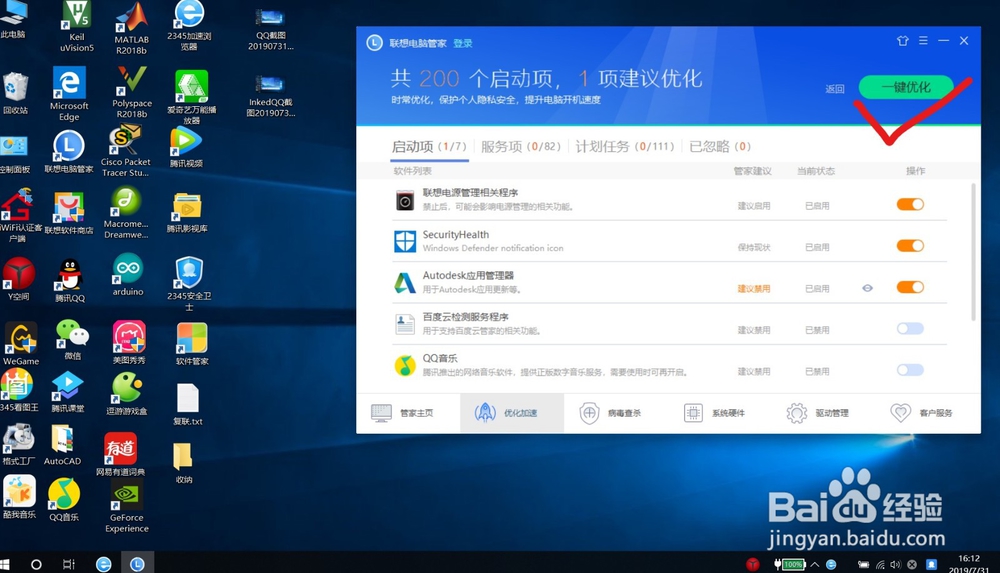This screenshot has width=1000, height=573.
Task: Switch to the 计划任务 tab
Action: click(625, 147)
